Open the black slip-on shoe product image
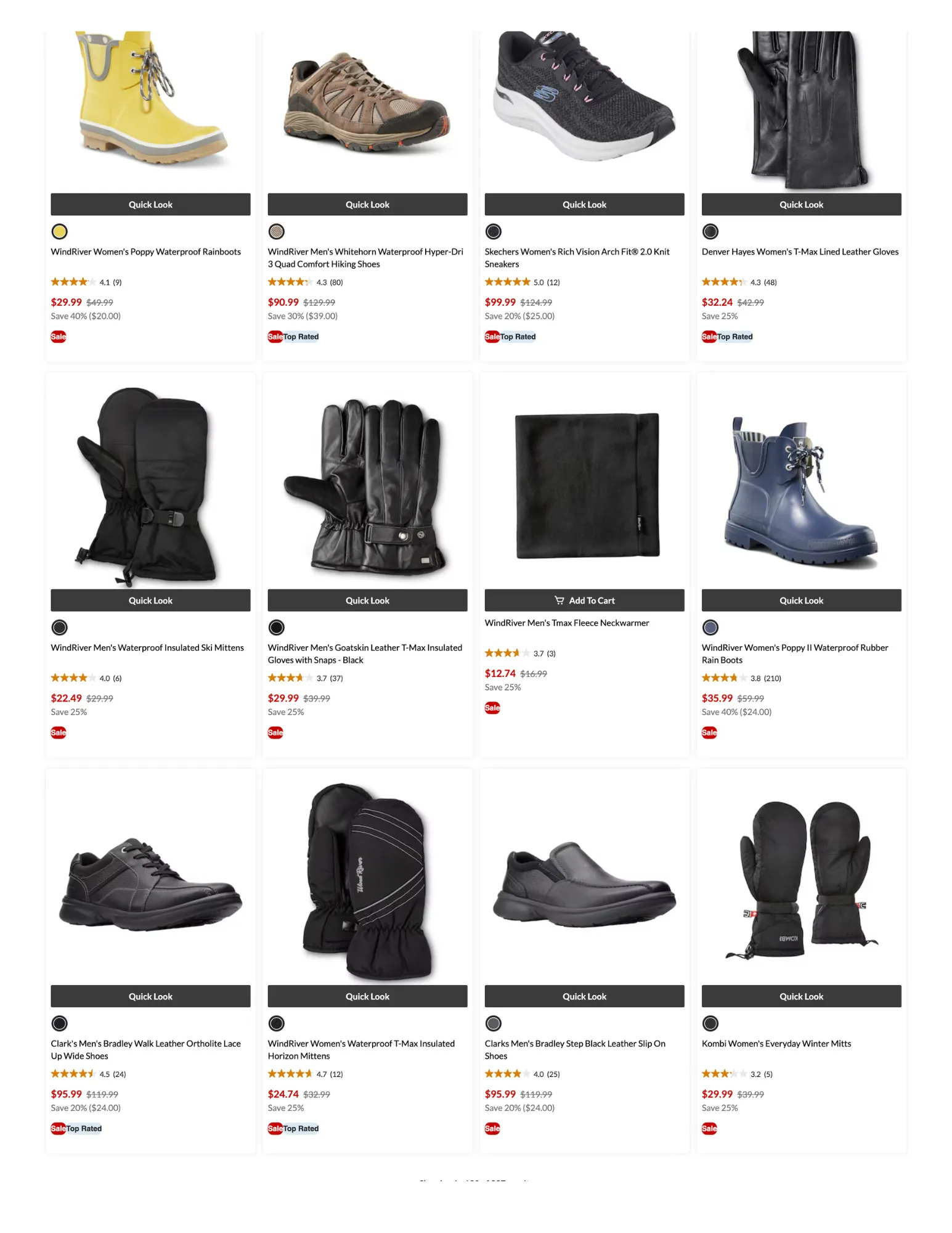This screenshot has height=1233, width=952. tap(584, 885)
